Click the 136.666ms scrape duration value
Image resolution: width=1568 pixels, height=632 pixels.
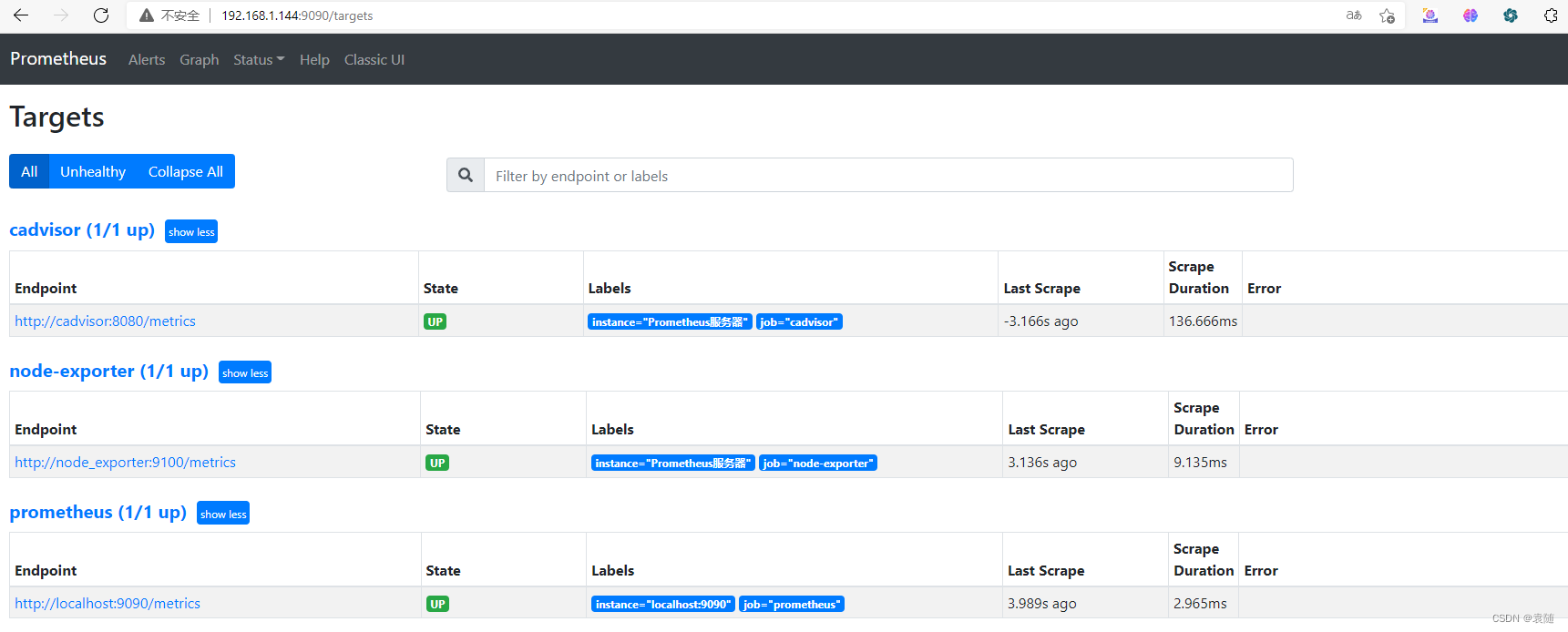click(x=1203, y=321)
